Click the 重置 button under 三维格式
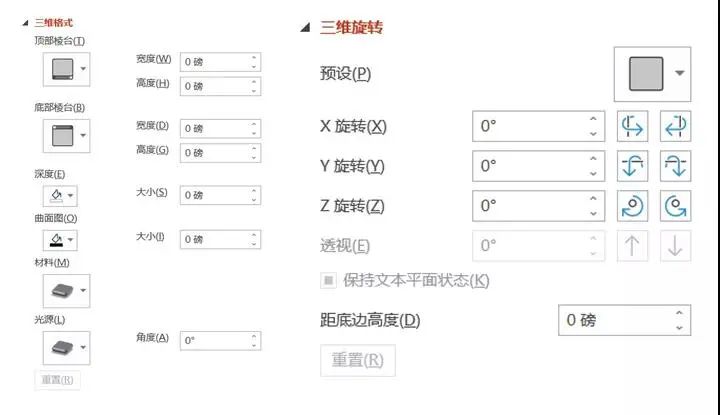 click(58, 380)
